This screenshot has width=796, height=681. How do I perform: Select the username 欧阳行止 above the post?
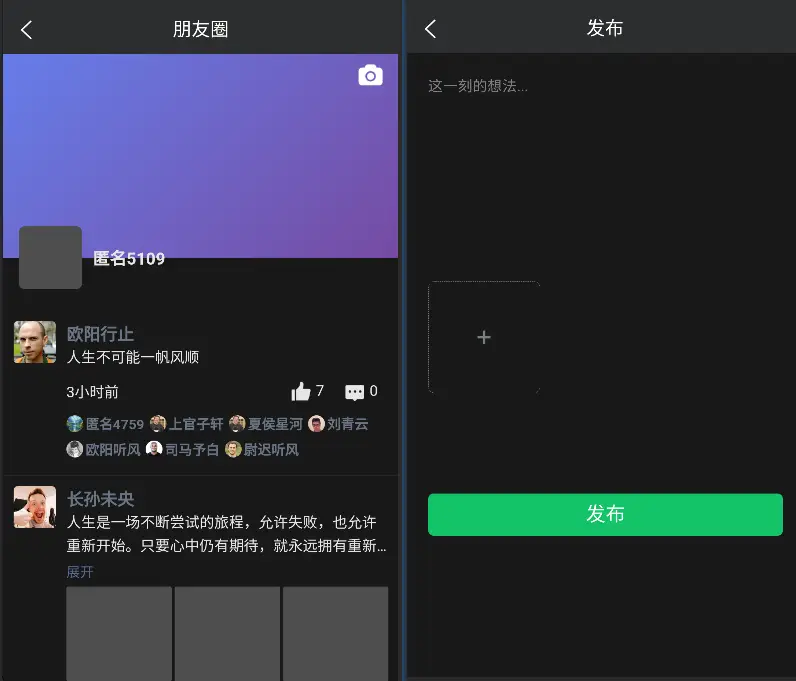point(100,334)
